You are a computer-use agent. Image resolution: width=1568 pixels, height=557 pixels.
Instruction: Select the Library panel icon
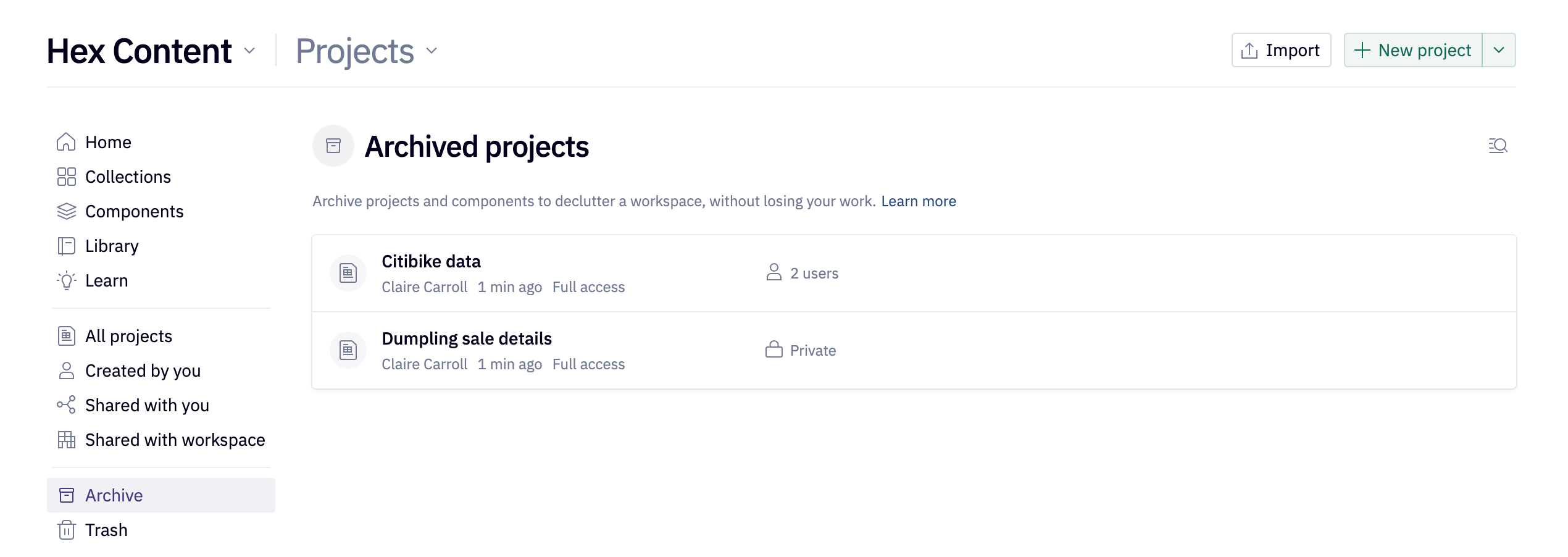(x=66, y=245)
